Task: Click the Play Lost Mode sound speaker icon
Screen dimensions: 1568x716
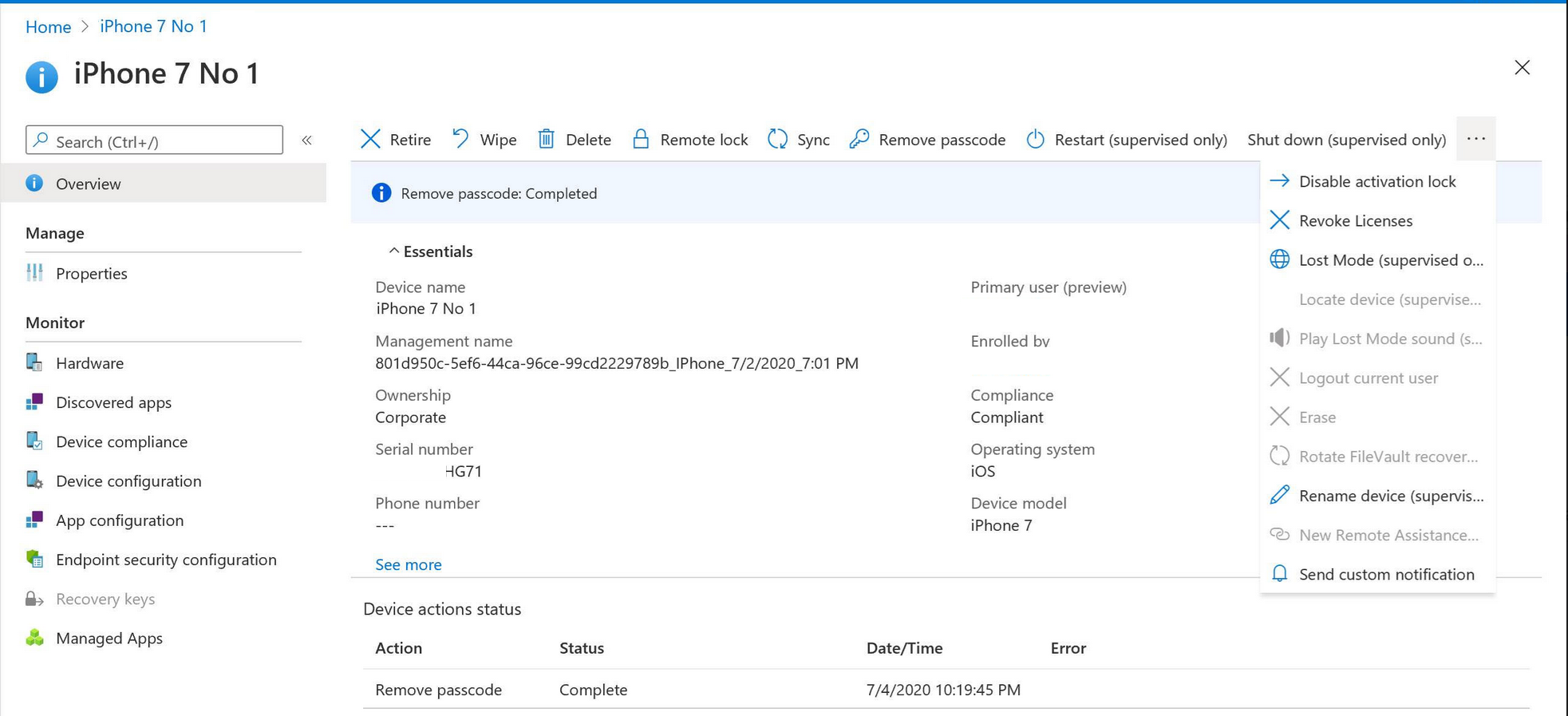Action: 1280,338
